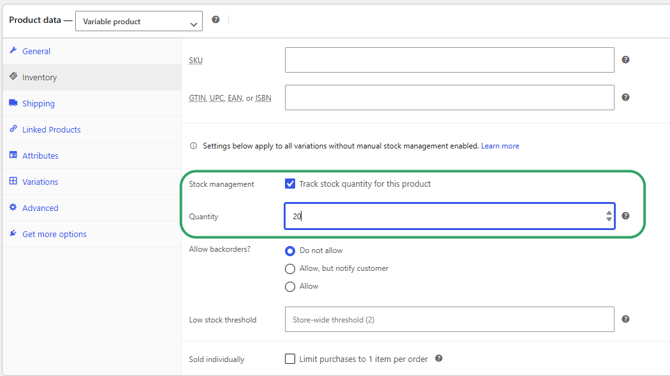Click the Attributes list icon

13,155
